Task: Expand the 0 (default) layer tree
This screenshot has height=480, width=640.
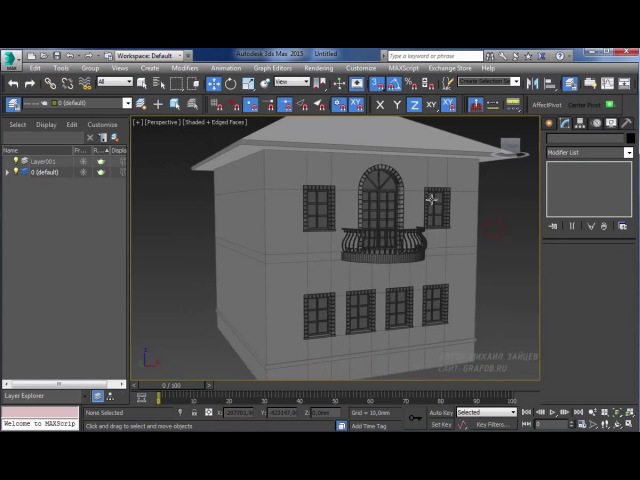Action: tap(8, 172)
